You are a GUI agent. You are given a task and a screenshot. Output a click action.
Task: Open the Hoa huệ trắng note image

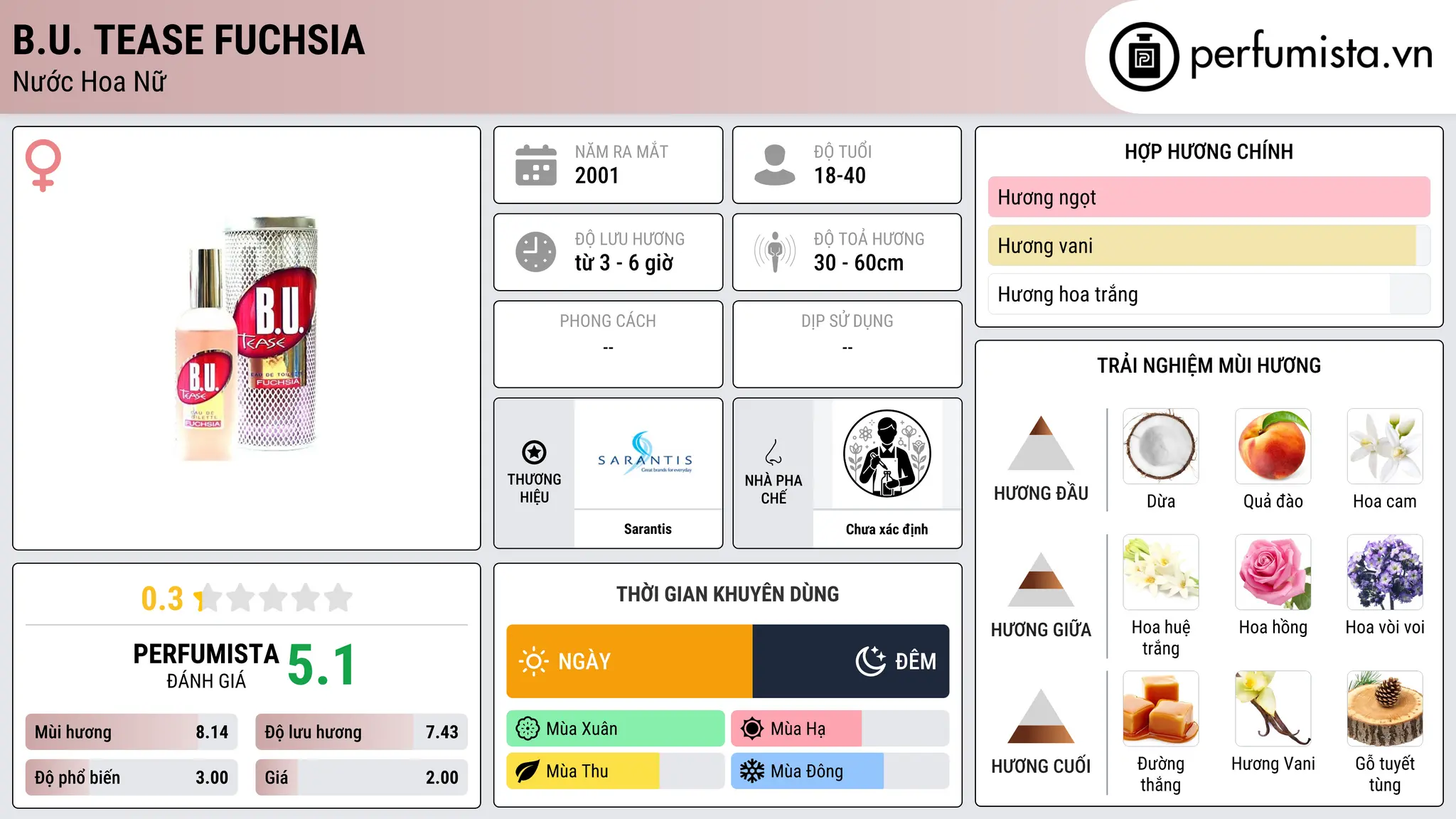click(x=1160, y=572)
